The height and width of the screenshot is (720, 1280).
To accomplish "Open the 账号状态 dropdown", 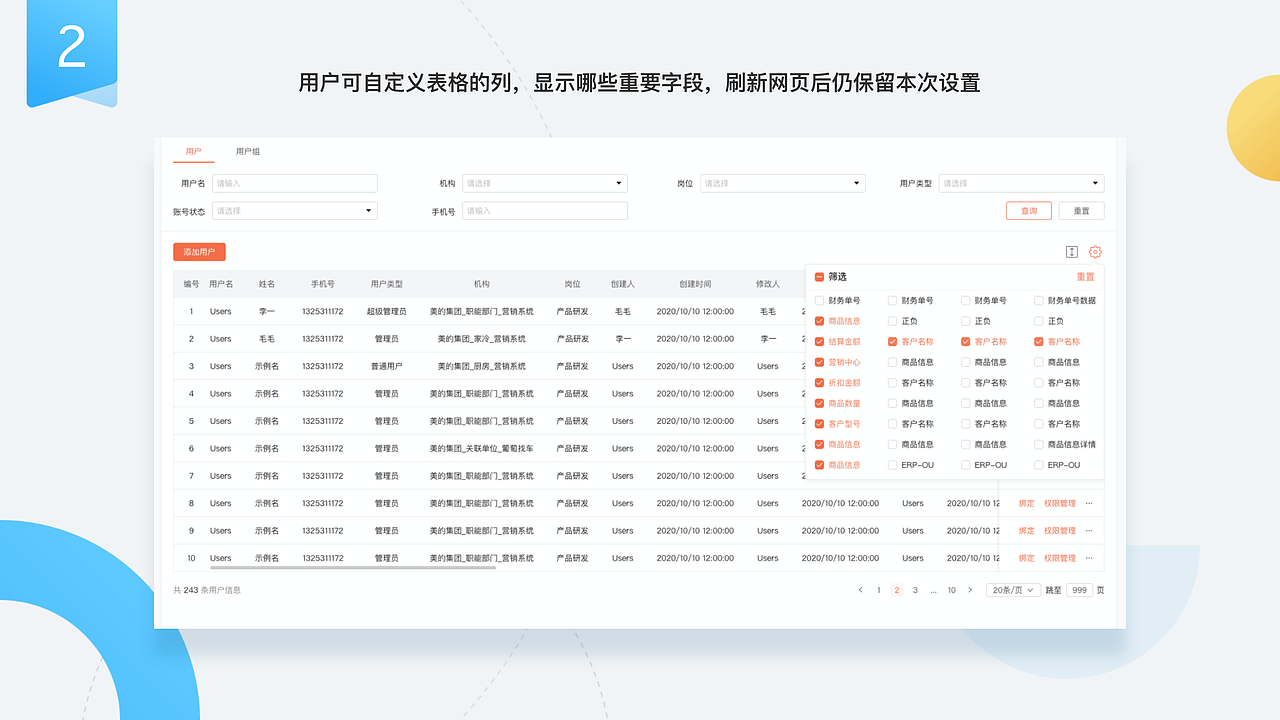I will point(294,210).
